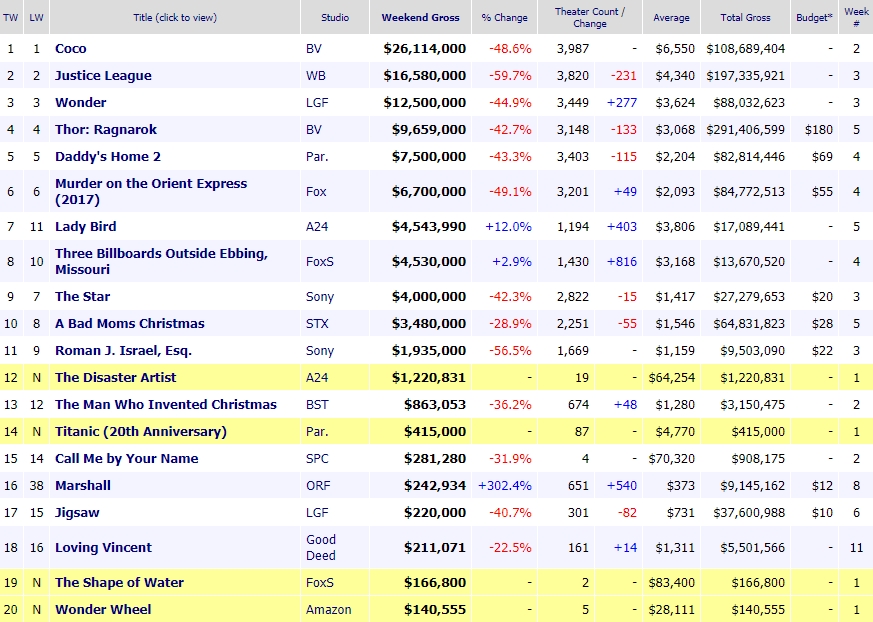Open Three Billboards Outside Ebbing, Missouri link
This screenshot has width=873, height=622.
[161, 261]
